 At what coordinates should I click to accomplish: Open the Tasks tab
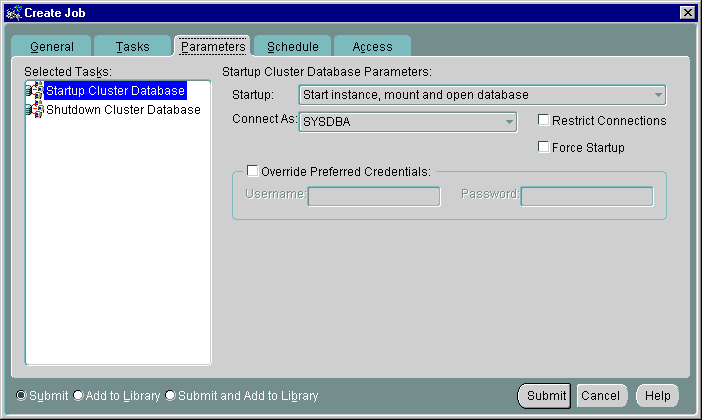point(133,47)
